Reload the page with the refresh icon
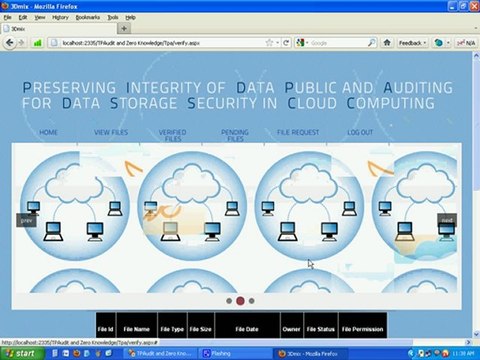The width and height of the screenshot is (480, 360). click(x=286, y=43)
